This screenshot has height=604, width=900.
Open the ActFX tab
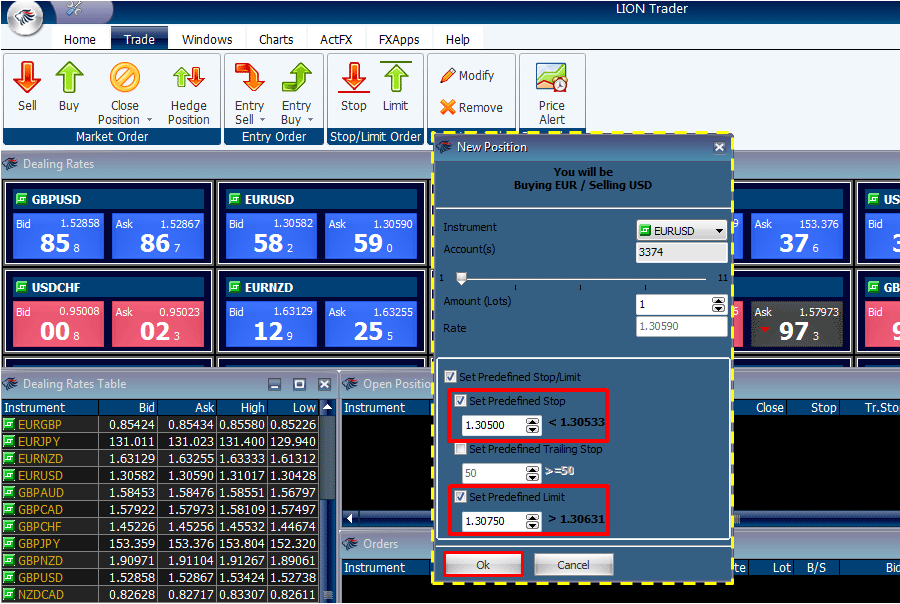click(x=336, y=40)
